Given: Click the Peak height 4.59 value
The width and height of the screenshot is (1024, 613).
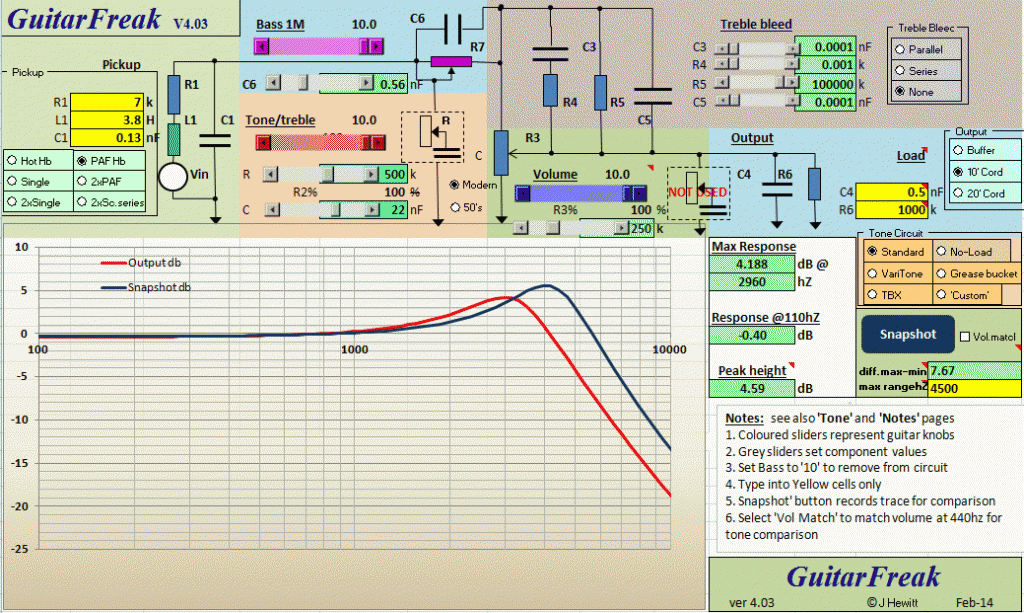Looking at the screenshot, I should (x=752, y=388).
